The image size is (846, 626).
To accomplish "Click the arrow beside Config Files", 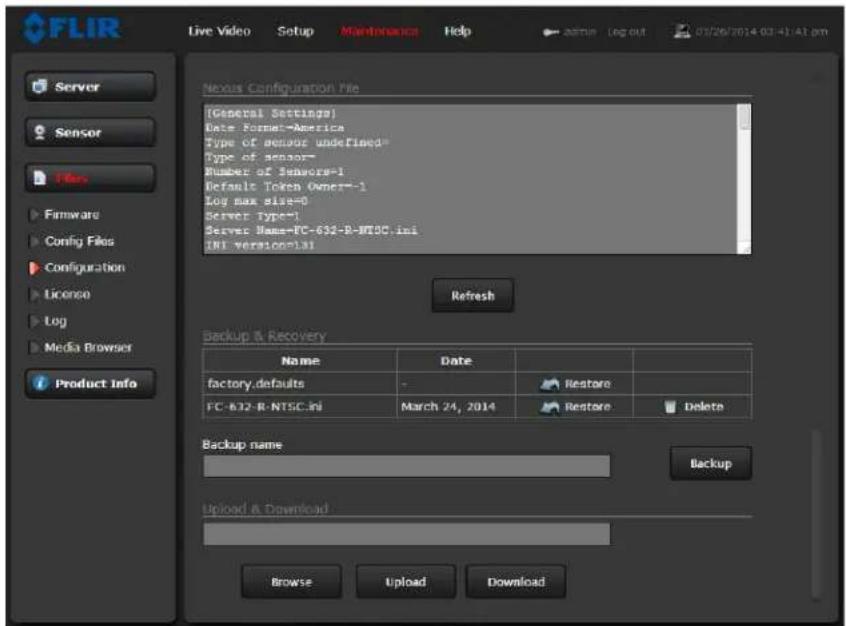I will point(35,241).
